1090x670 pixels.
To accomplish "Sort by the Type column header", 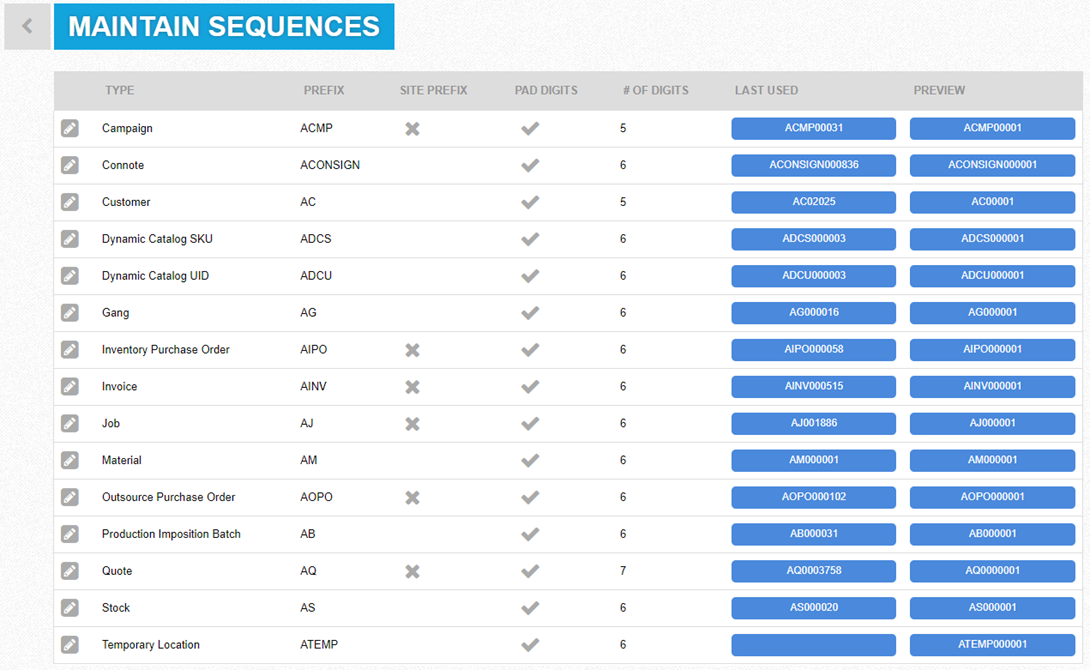I will pos(119,90).
